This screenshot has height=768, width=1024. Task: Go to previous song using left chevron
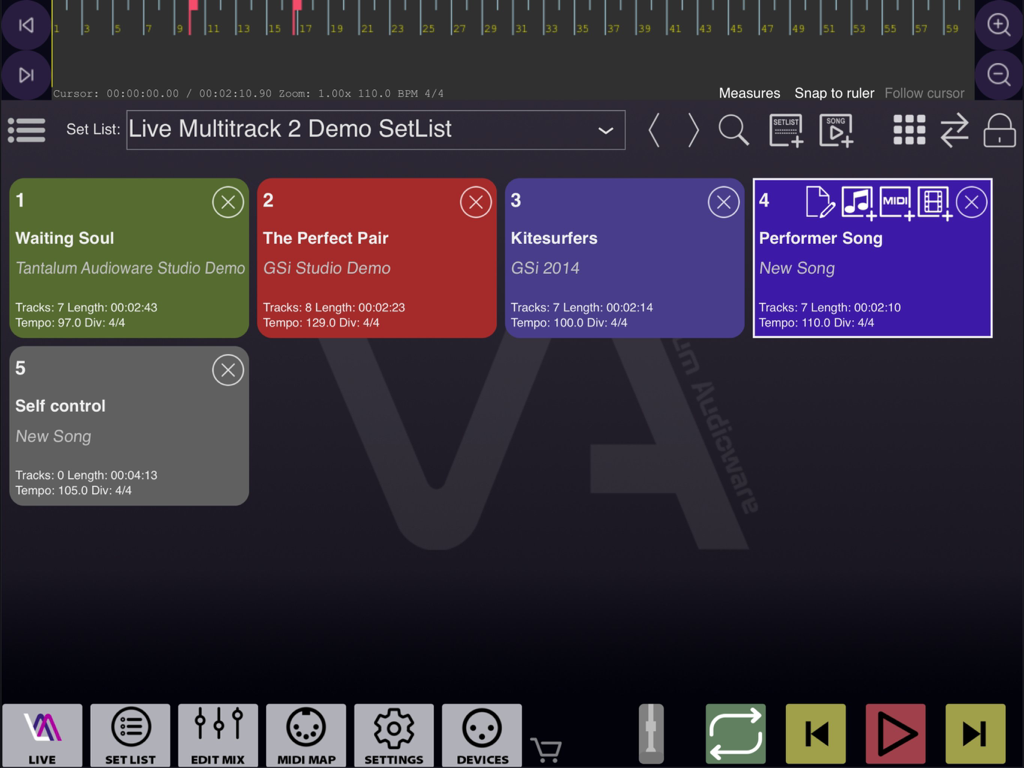point(655,130)
